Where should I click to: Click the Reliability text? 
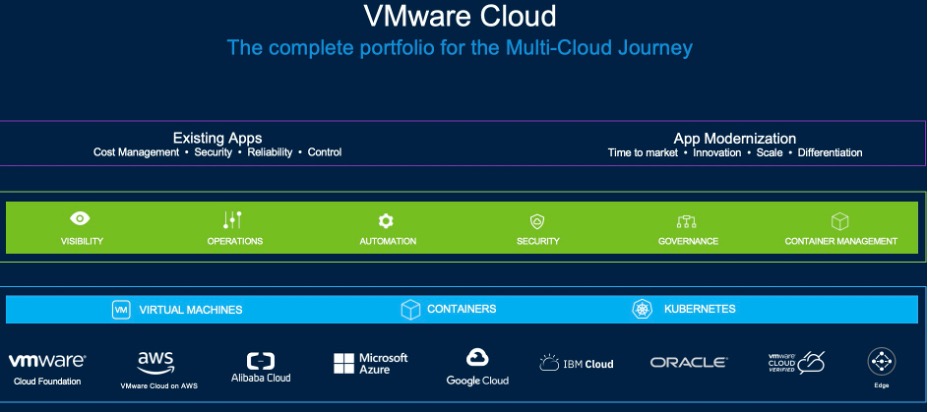(270, 152)
